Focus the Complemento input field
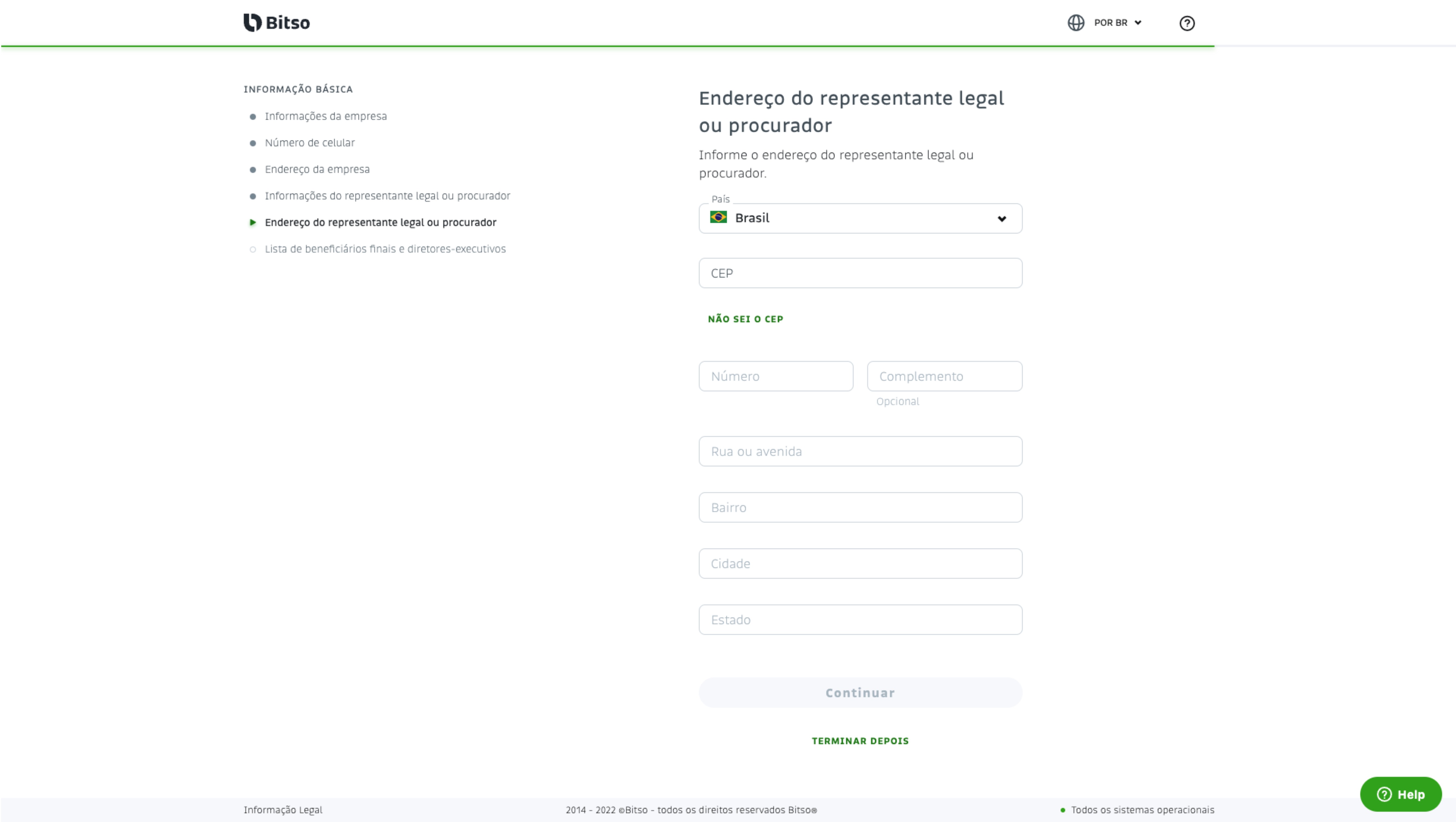This screenshot has width=1456, height=822. [x=944, y=376]
